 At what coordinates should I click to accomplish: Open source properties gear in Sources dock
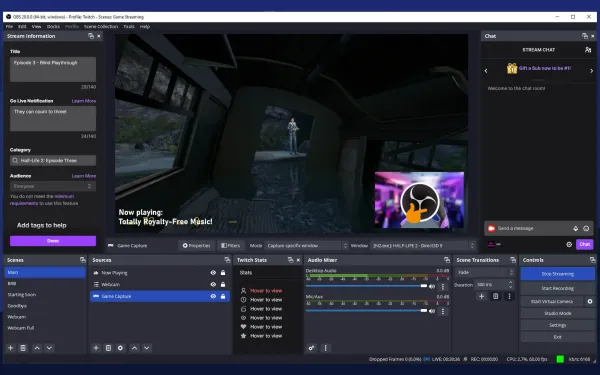121,348
